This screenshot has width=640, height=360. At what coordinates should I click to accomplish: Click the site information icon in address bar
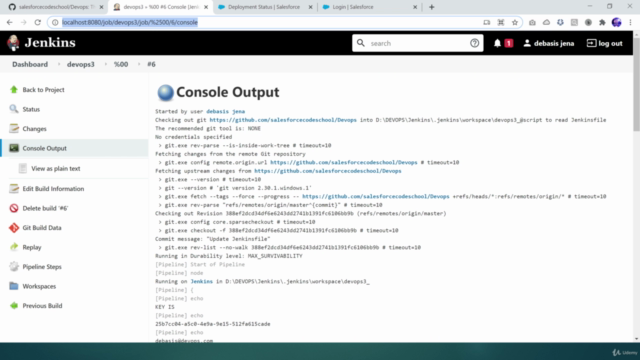tap(55, 22)
